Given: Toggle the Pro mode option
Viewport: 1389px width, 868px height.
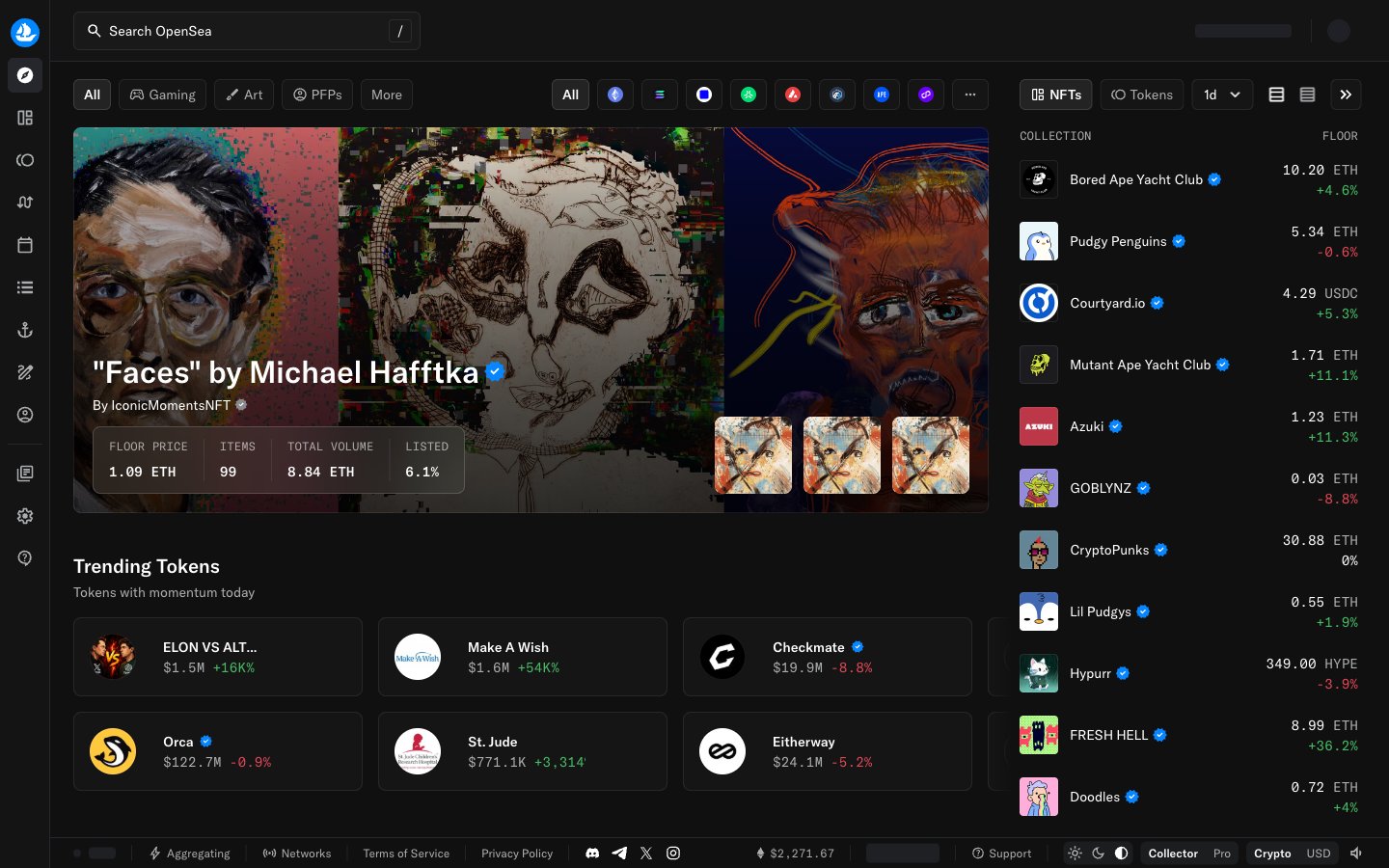Looking at the screenshot, I should coord(1222,854).
